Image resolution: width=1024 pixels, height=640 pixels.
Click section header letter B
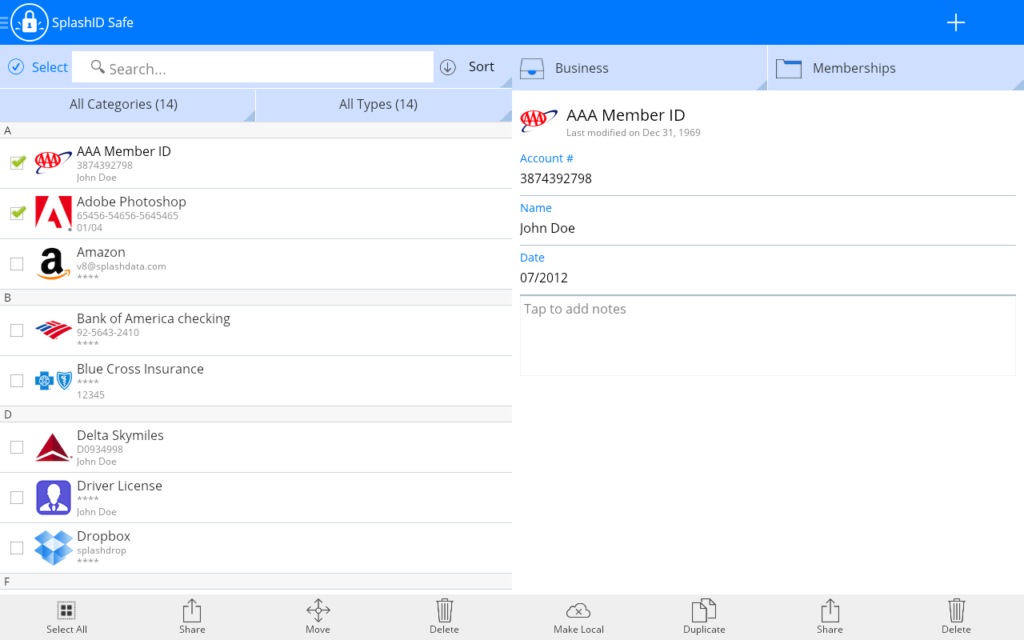(x=8, y=298)
